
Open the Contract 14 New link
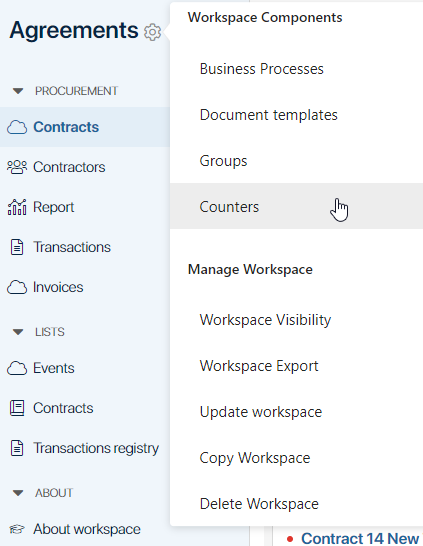pos(360,538)
